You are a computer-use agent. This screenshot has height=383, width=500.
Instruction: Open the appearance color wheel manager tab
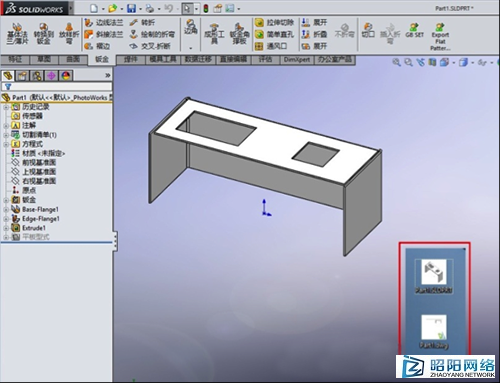pyautogui.click(x=66, y=76)
